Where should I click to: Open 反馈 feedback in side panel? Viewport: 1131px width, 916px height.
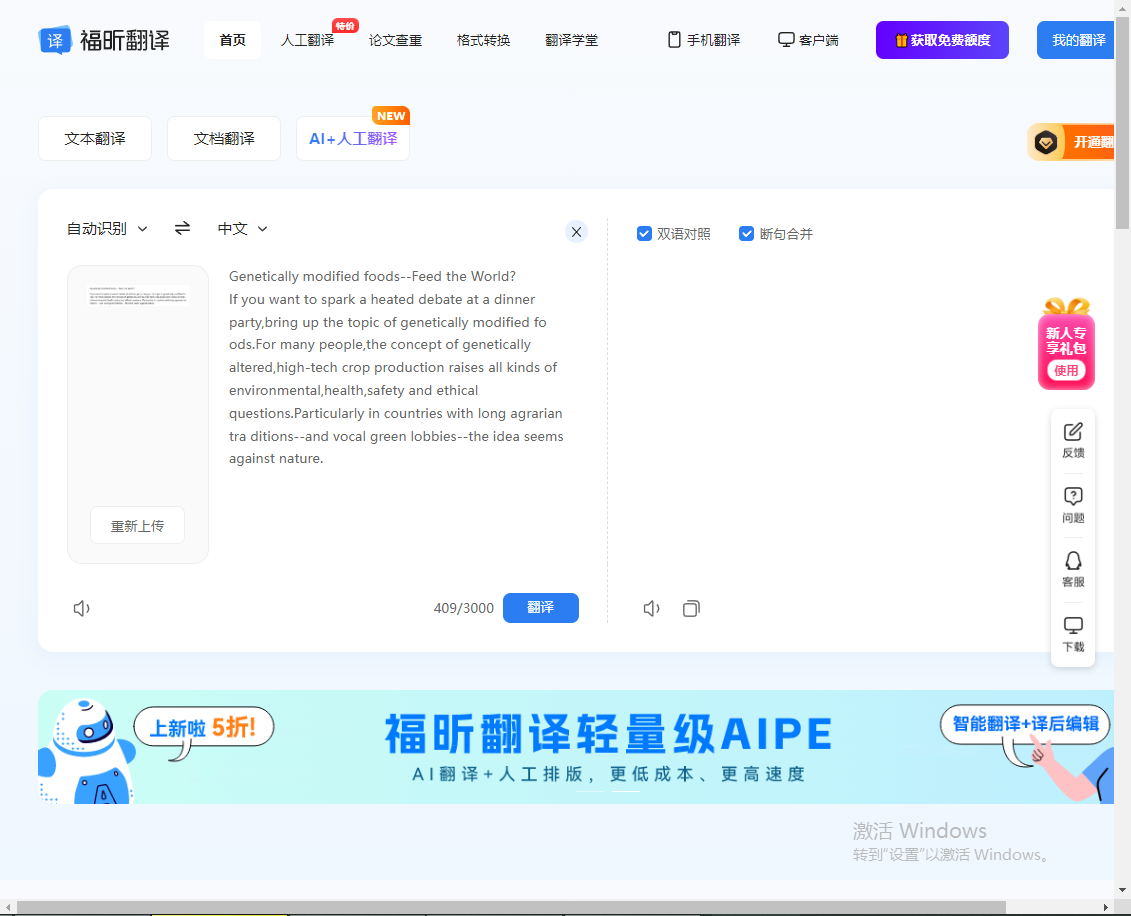tap(1073, 440)
